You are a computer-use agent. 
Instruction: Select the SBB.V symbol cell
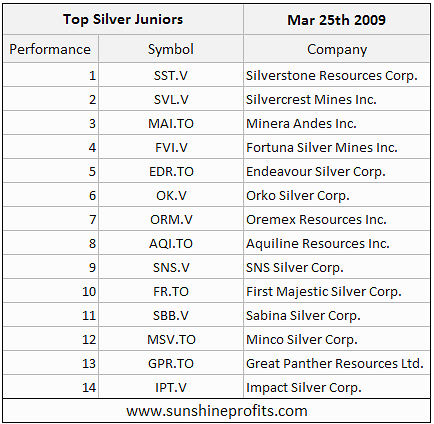point(171,315)
